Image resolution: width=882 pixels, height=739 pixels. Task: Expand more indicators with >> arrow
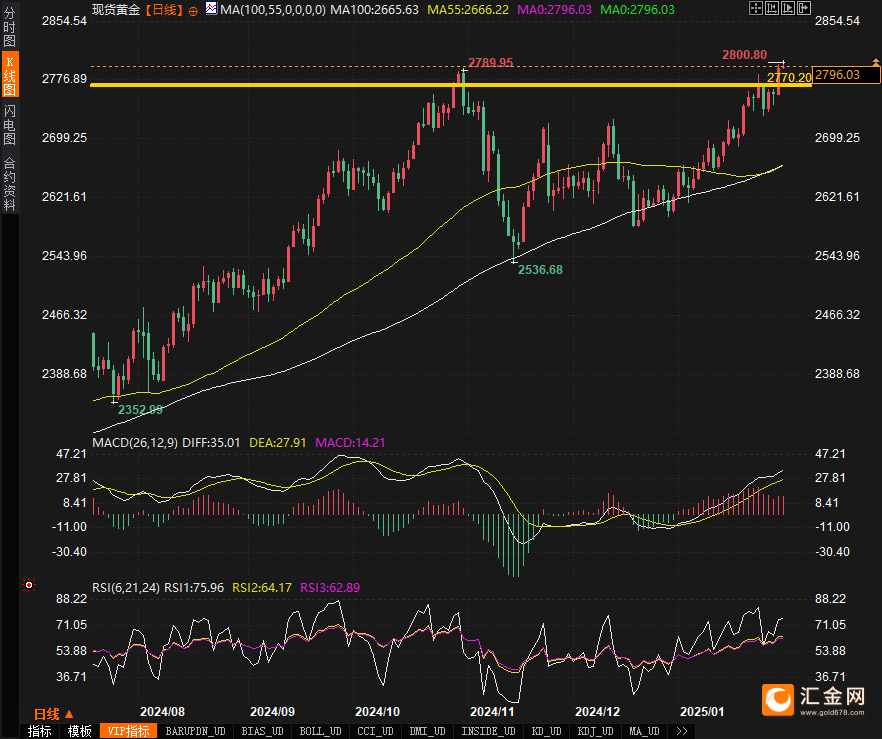pos(681,731)
